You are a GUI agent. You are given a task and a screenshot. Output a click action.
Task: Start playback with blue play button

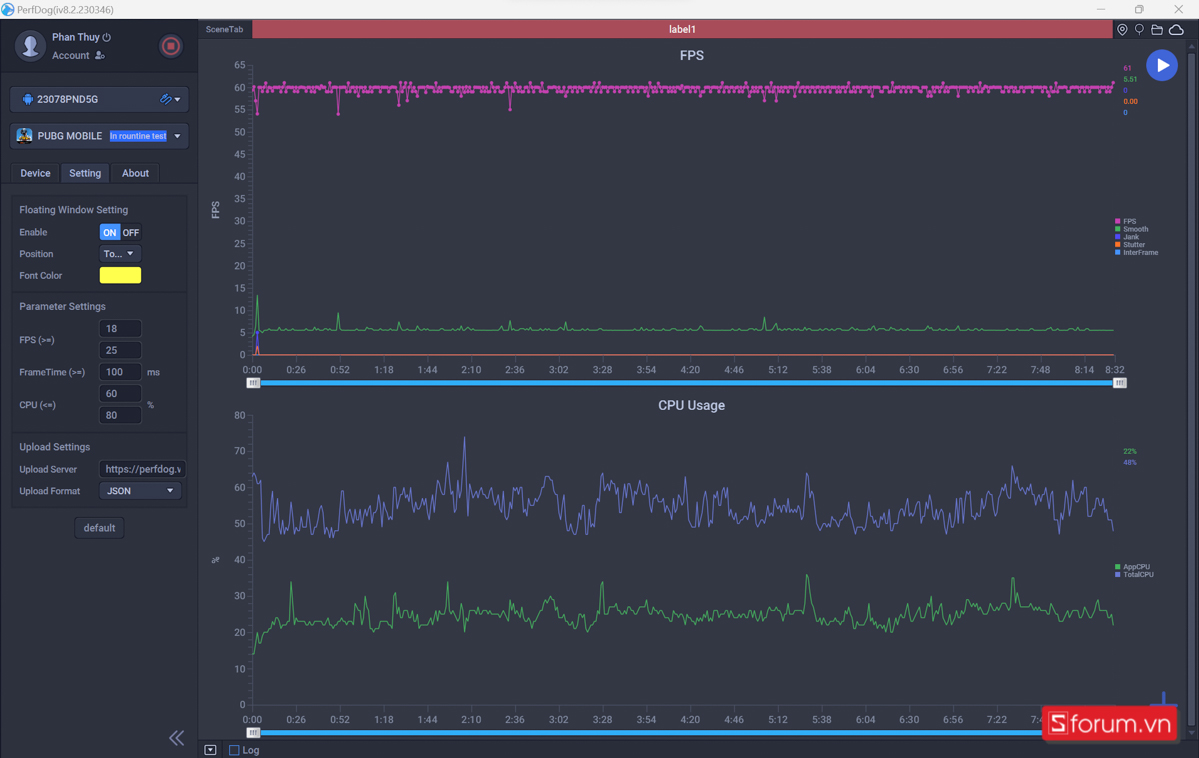[1162, 66]
